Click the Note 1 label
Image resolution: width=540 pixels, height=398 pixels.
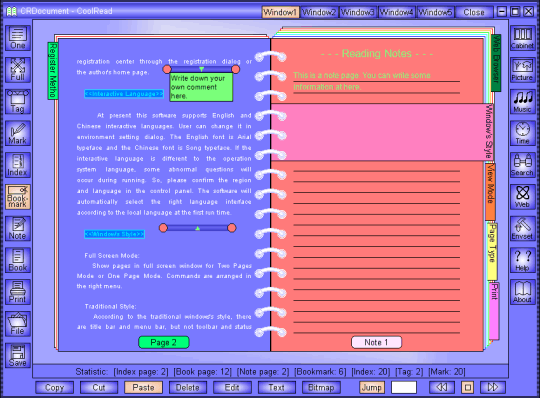click(x=376, y=342)
